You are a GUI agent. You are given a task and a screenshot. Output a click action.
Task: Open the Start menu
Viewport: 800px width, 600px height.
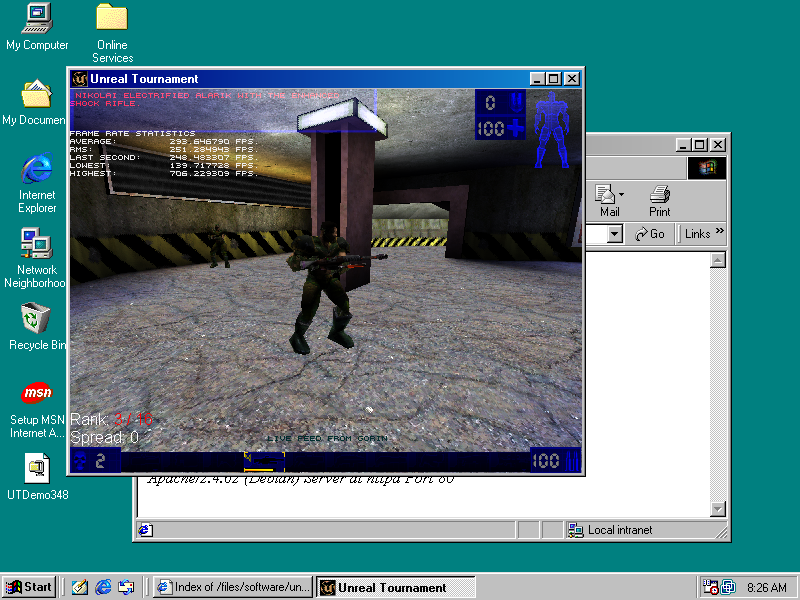coord(29,587)
